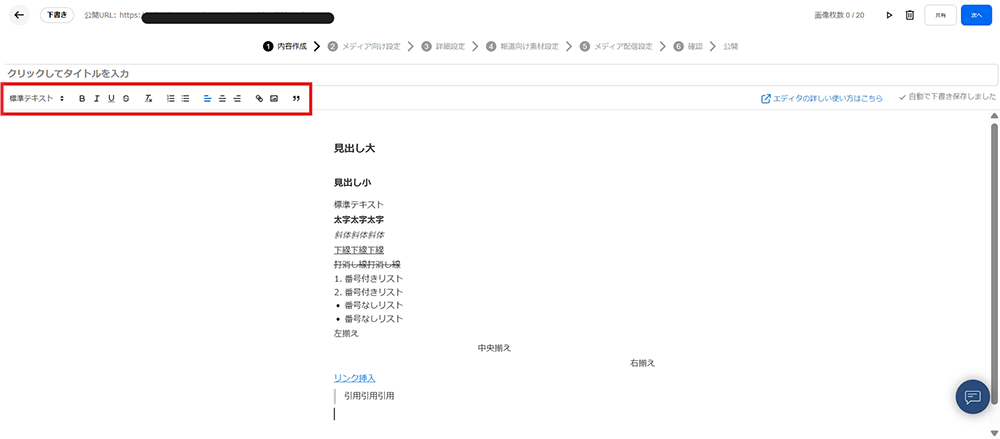Preview the release with the play icon
Screen dimensions: 1000x439
pyautogui.click(x=889, y=15)
